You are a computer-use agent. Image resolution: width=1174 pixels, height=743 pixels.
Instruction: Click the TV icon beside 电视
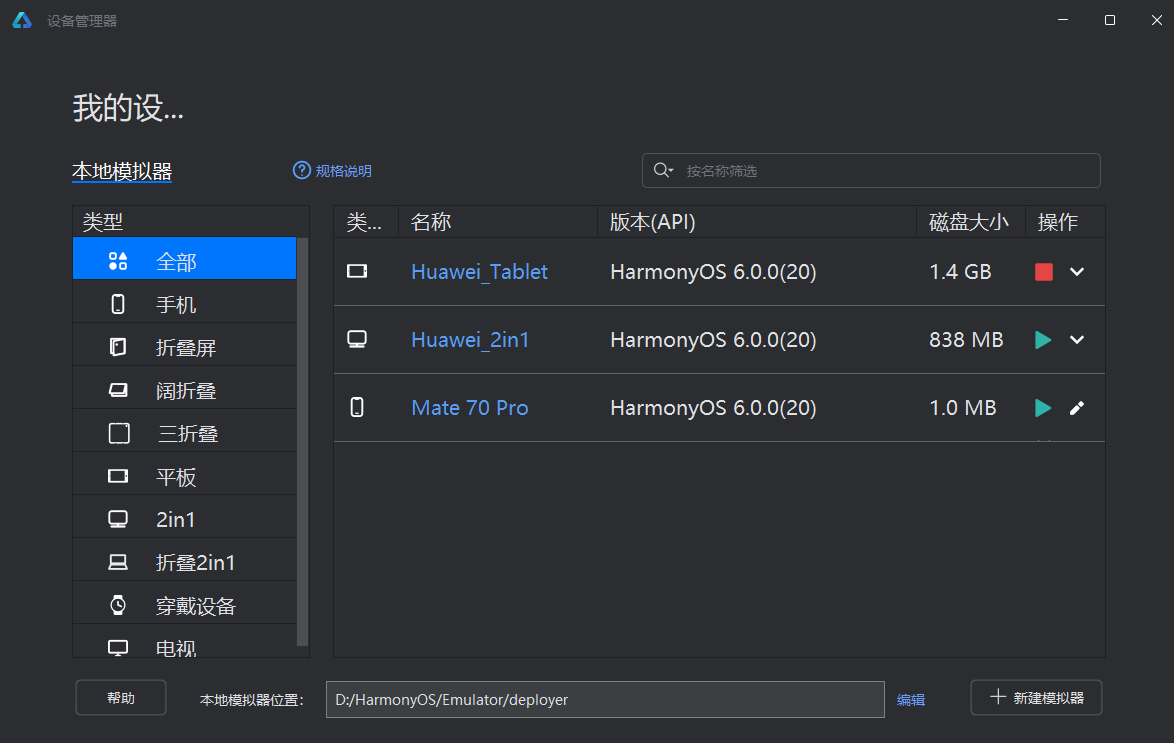(x=118, y=648)
